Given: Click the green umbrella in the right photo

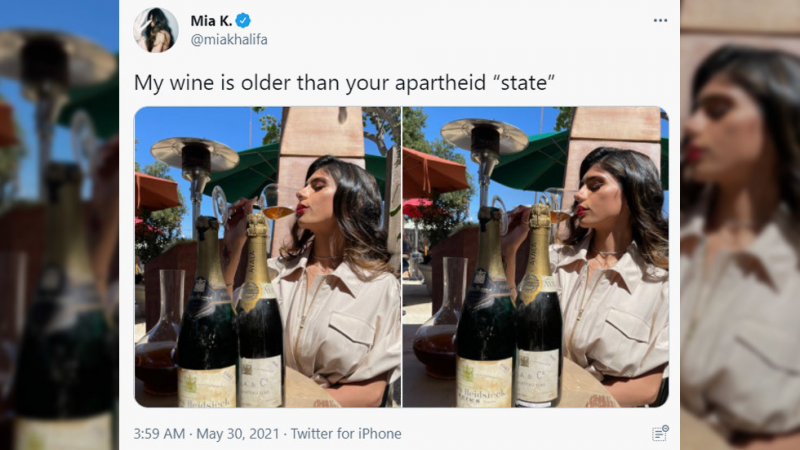Looking at the screenshot, I should (x=531, y=161).
